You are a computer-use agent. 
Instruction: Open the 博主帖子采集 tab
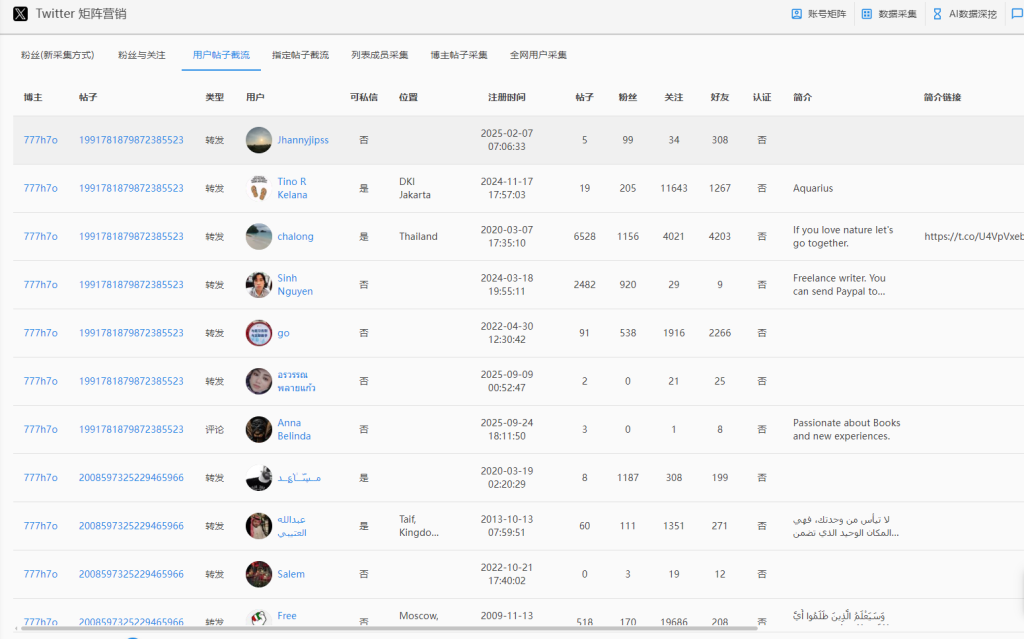pos(459,55)
